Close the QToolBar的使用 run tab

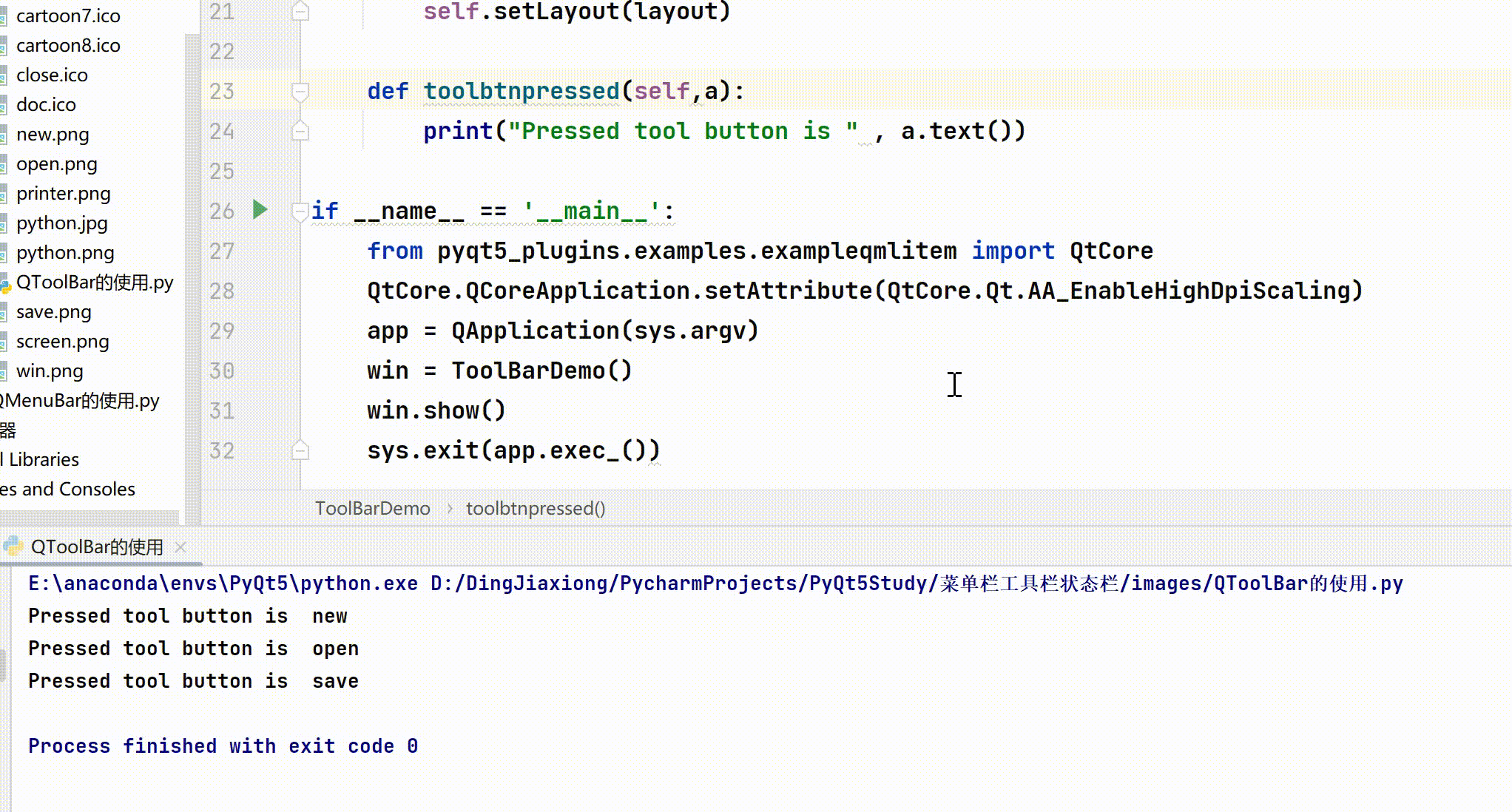[x=180, y=547]
